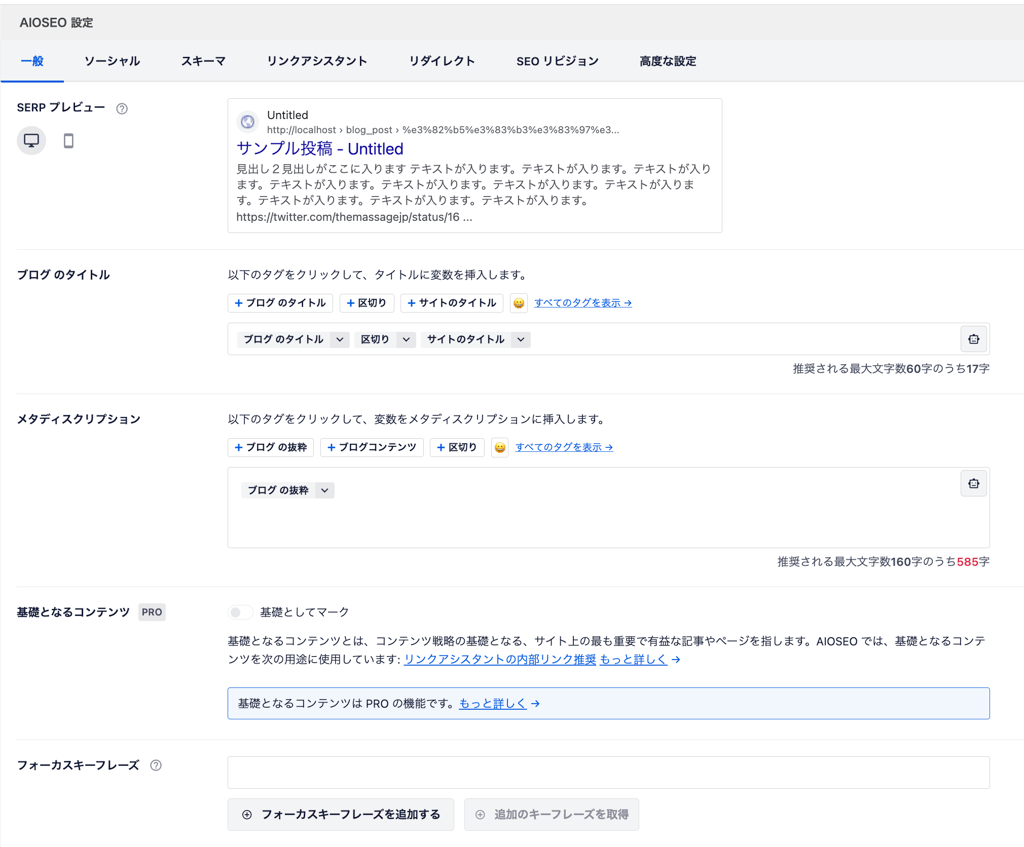The image size is (1024, 847).
Task: Expand ブログ の抜粋 tag dropdown in description field
Action: coord(325,490)
